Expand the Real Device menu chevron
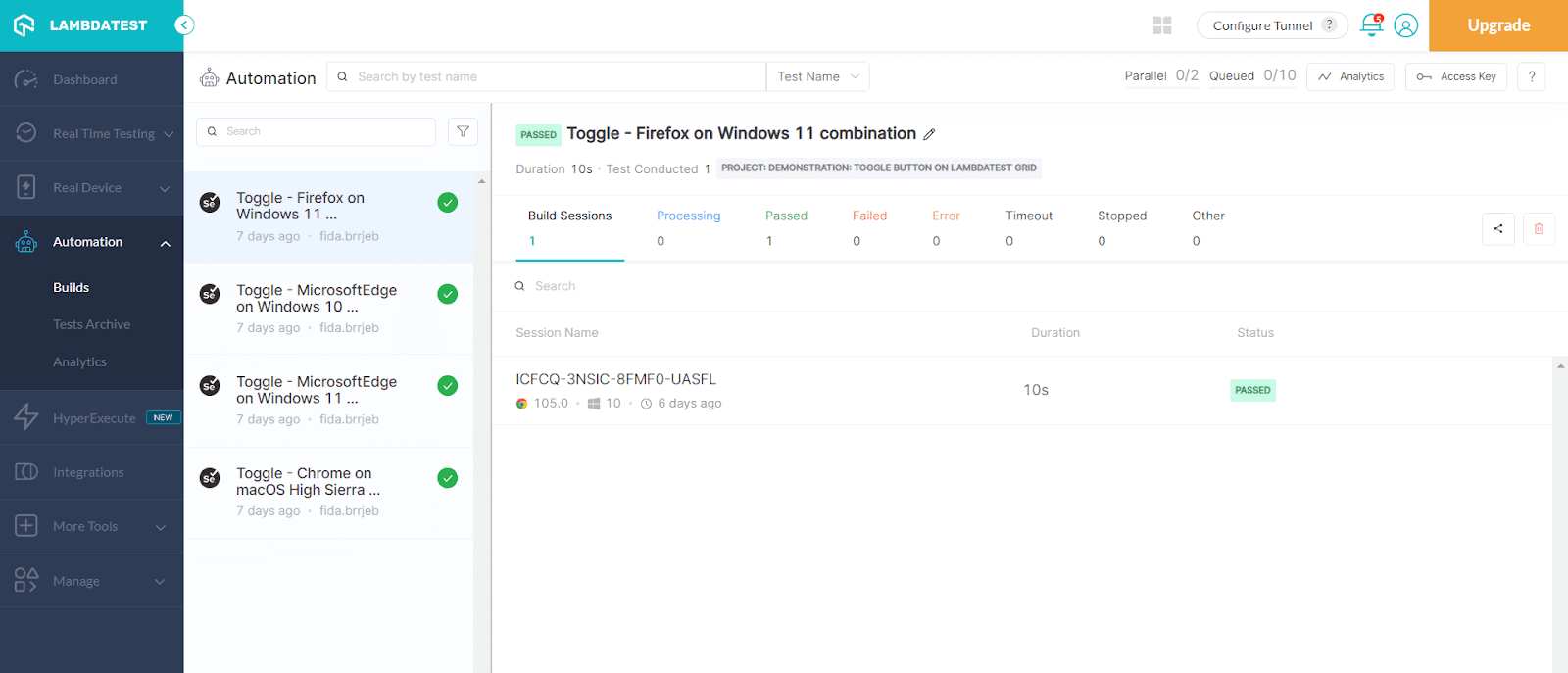 coord(165,188)
